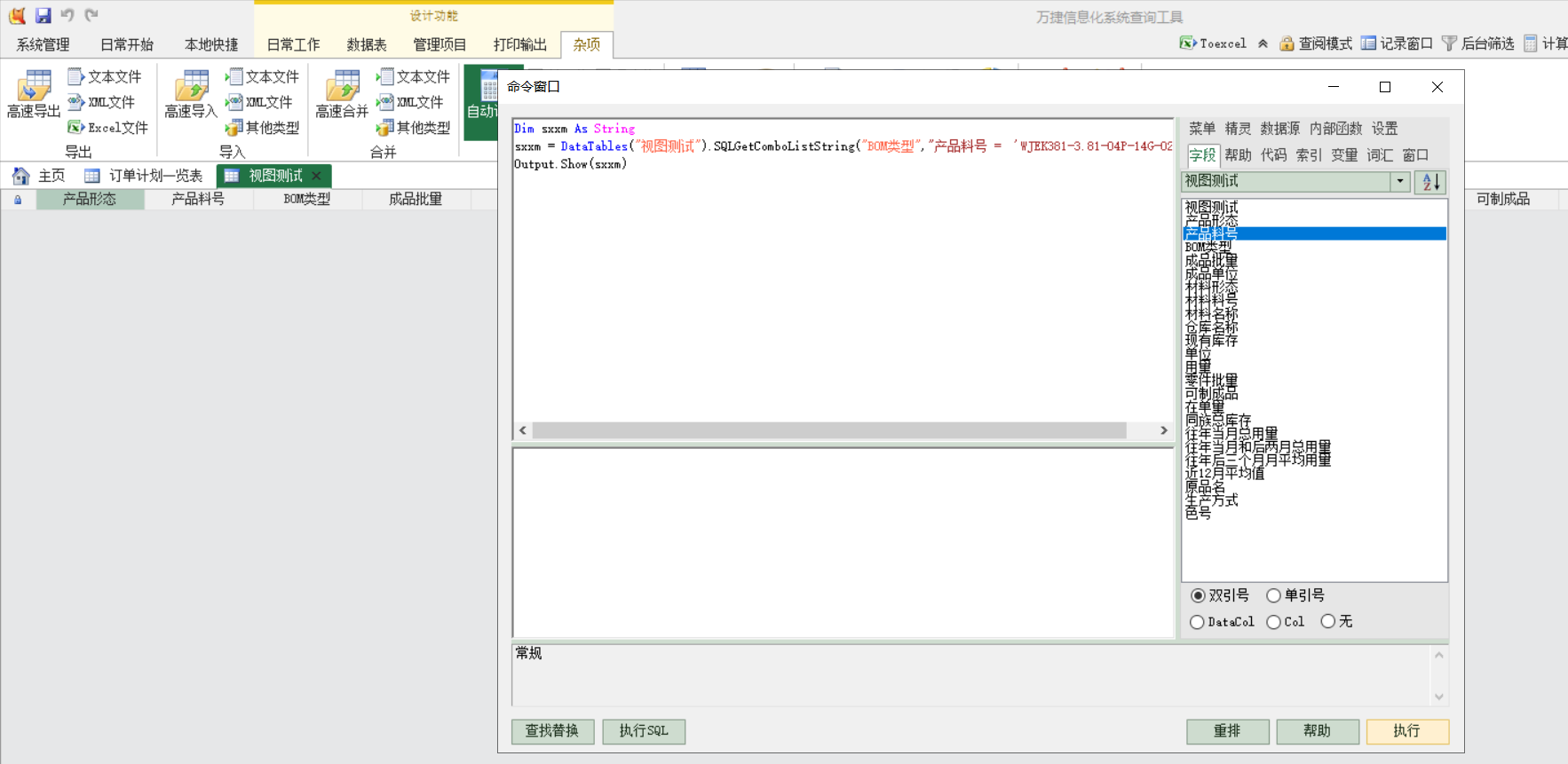The height and width of the screenshot is (764, 1568).
Task: Merge 文本文件 in 合并 group
Action: (x=413, y=77)
